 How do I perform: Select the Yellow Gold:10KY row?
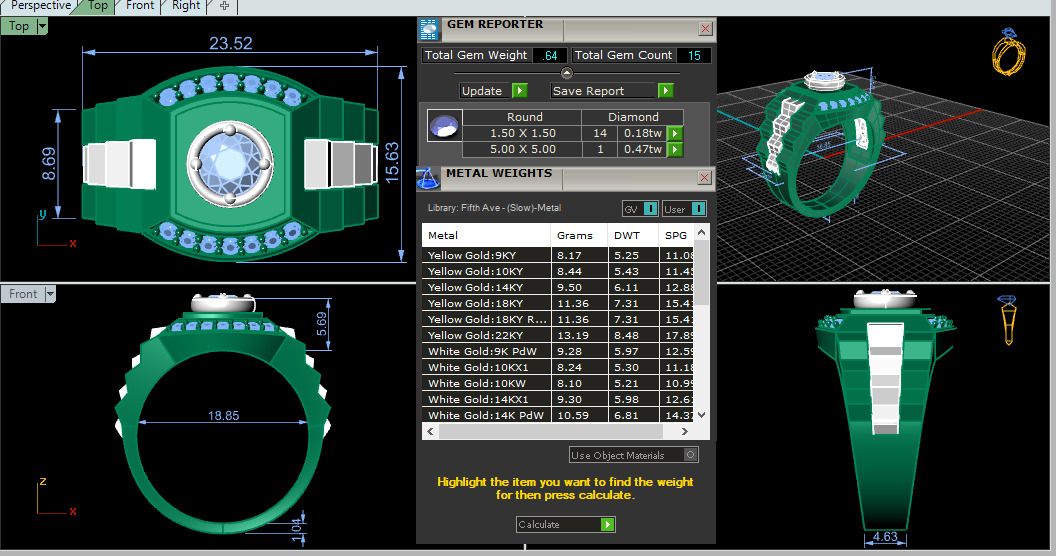click(x=558, y=271)
